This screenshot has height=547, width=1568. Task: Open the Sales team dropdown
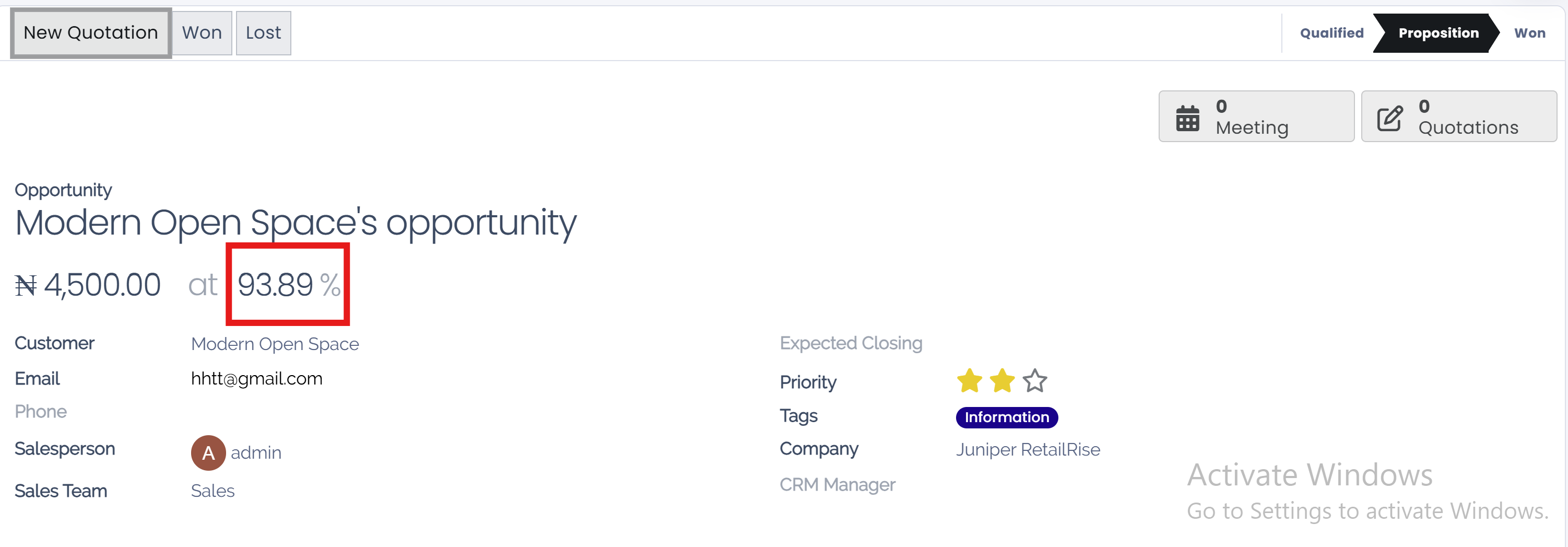pos(213,491)
